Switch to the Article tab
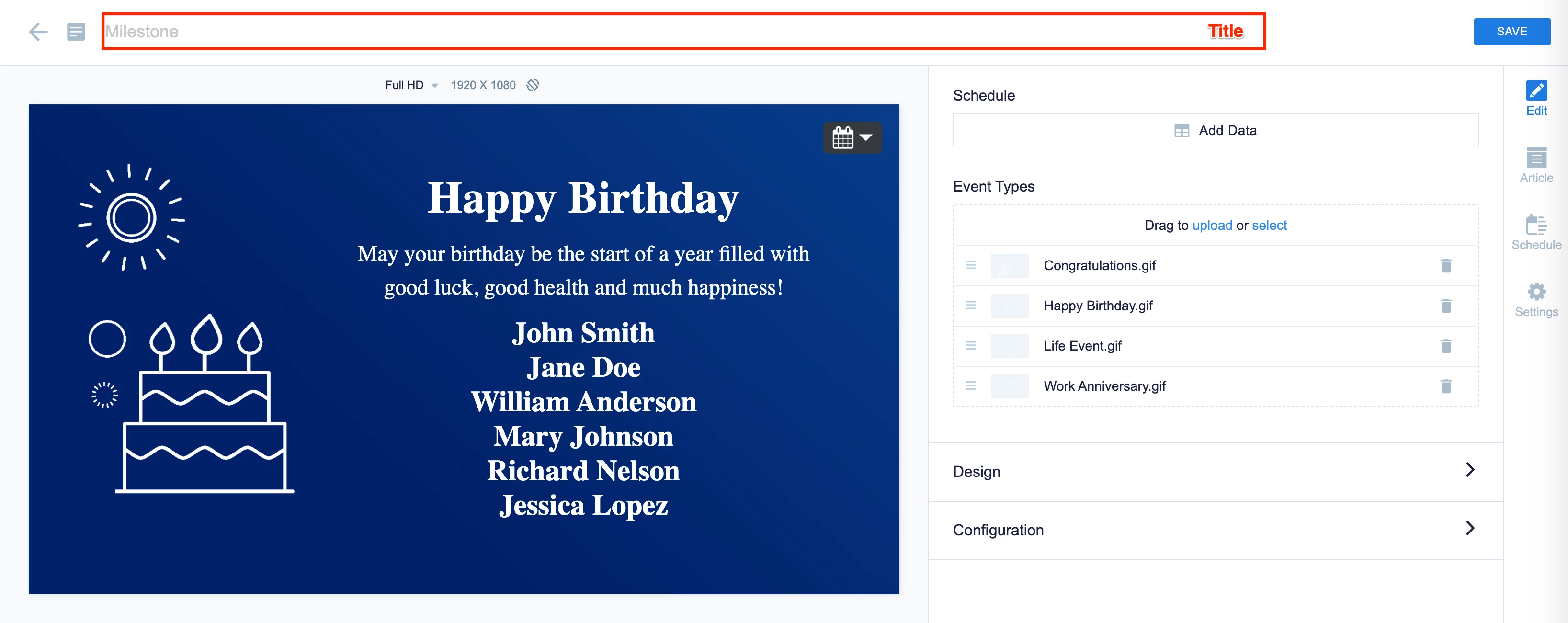 1536,165
